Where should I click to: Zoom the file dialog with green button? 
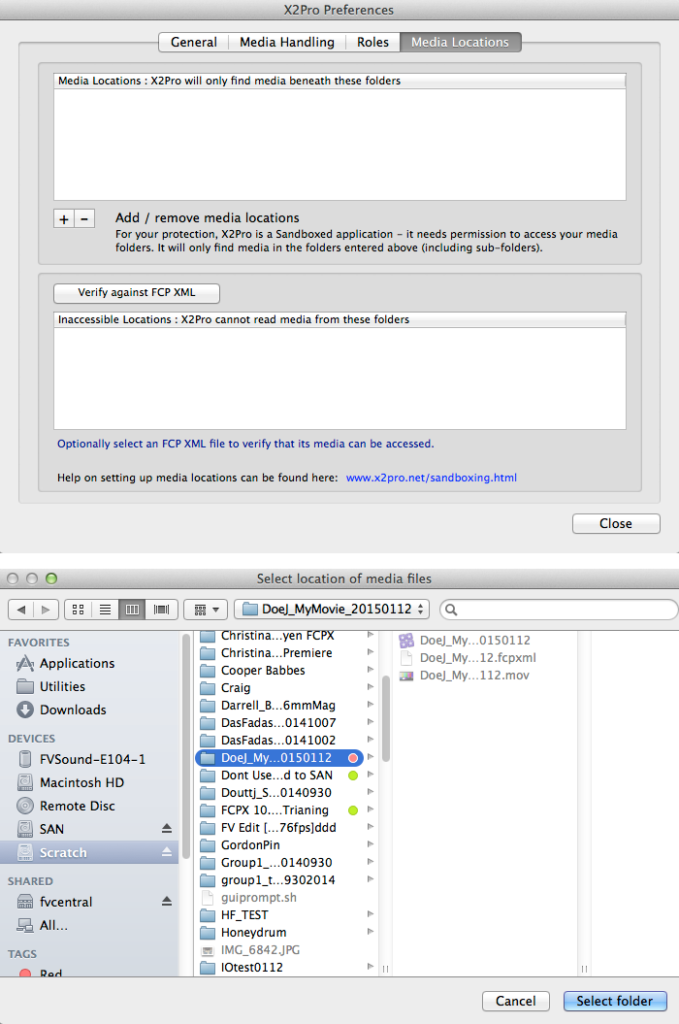tap(52, 579)
